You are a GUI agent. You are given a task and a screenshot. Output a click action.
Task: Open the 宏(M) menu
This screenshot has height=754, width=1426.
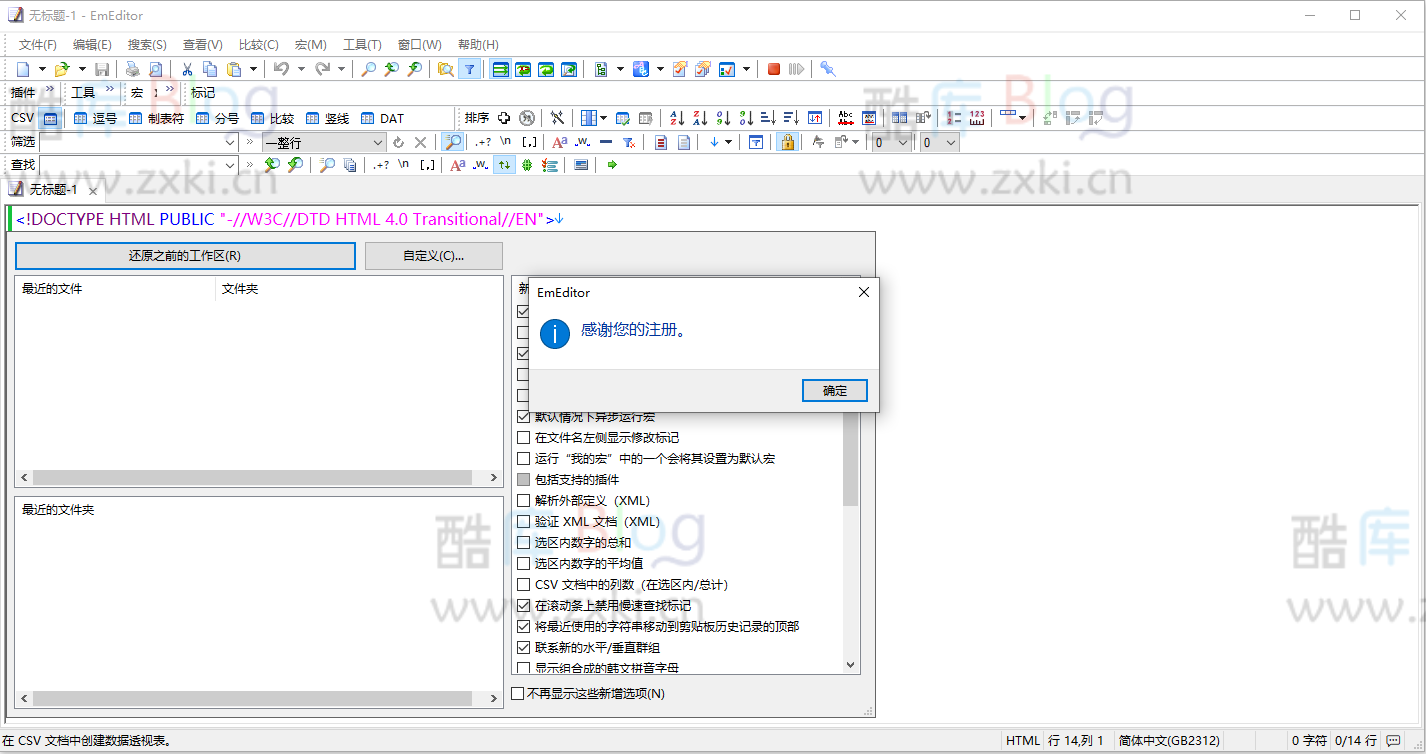[310, 44]
